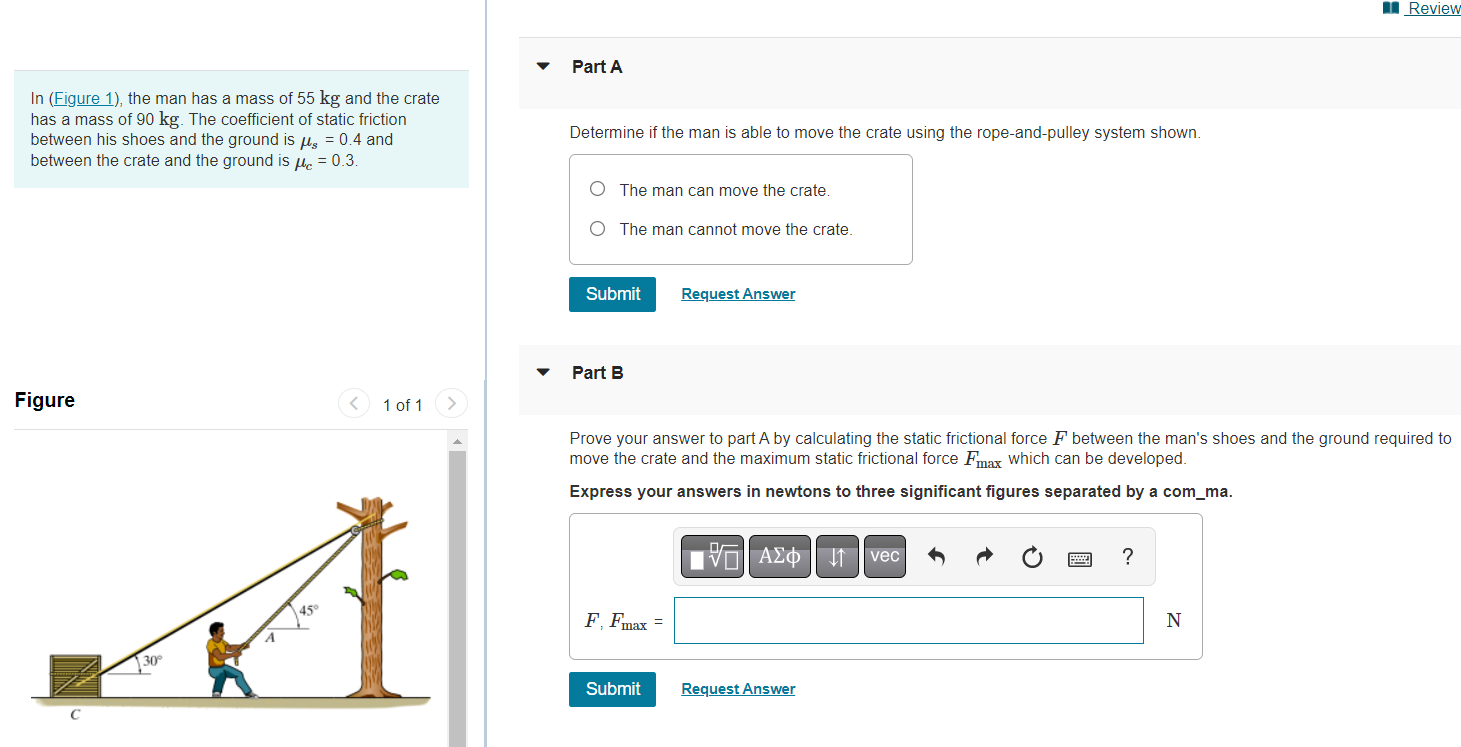Image resolution: width=1461 pixels, height=747 pixels.
Task: Select "The man can move the crate"
Action: (597, 188)
